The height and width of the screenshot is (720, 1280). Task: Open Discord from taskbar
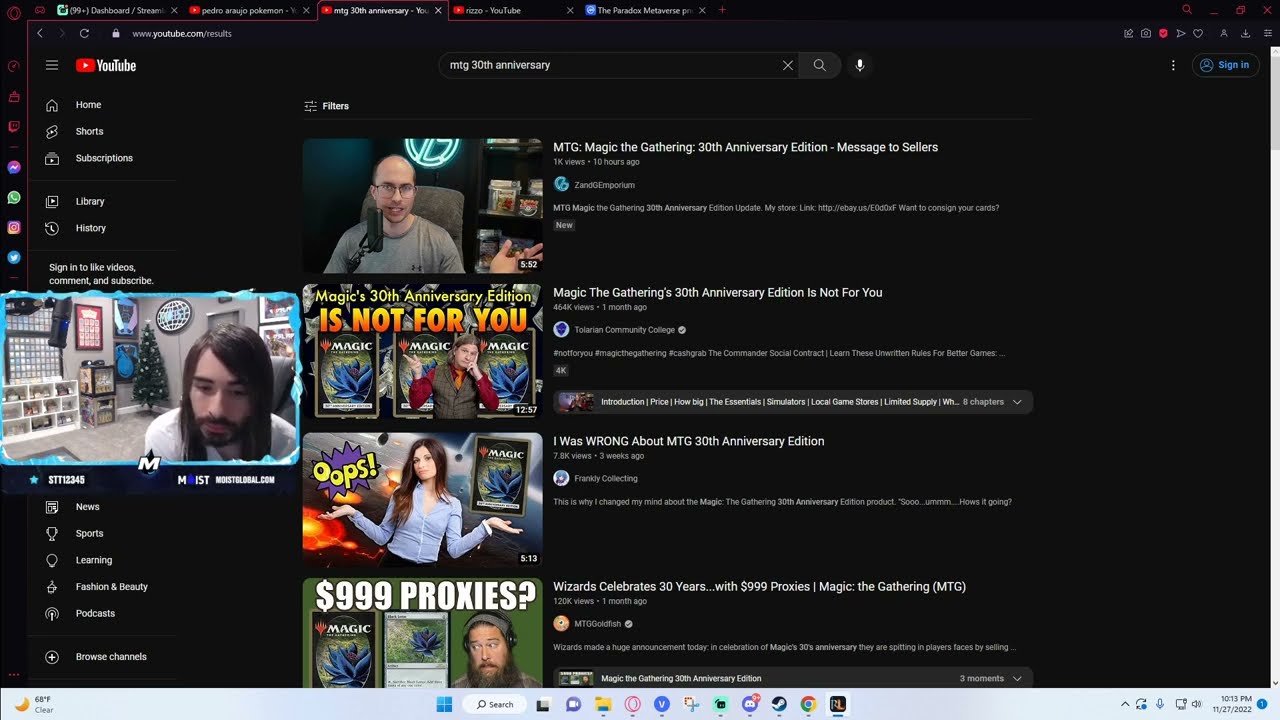pos(750,704)
